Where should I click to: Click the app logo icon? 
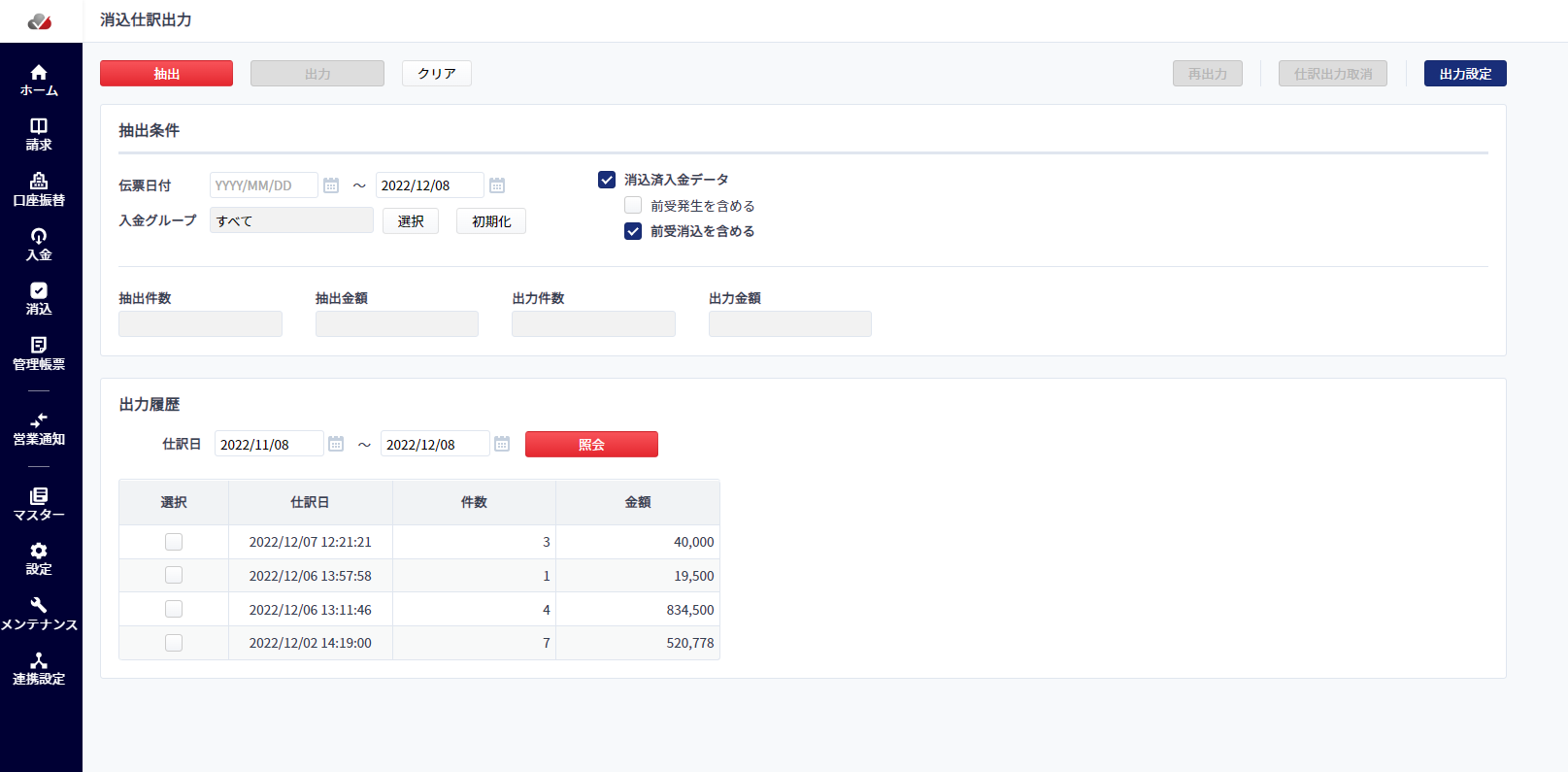click(40, 21)
